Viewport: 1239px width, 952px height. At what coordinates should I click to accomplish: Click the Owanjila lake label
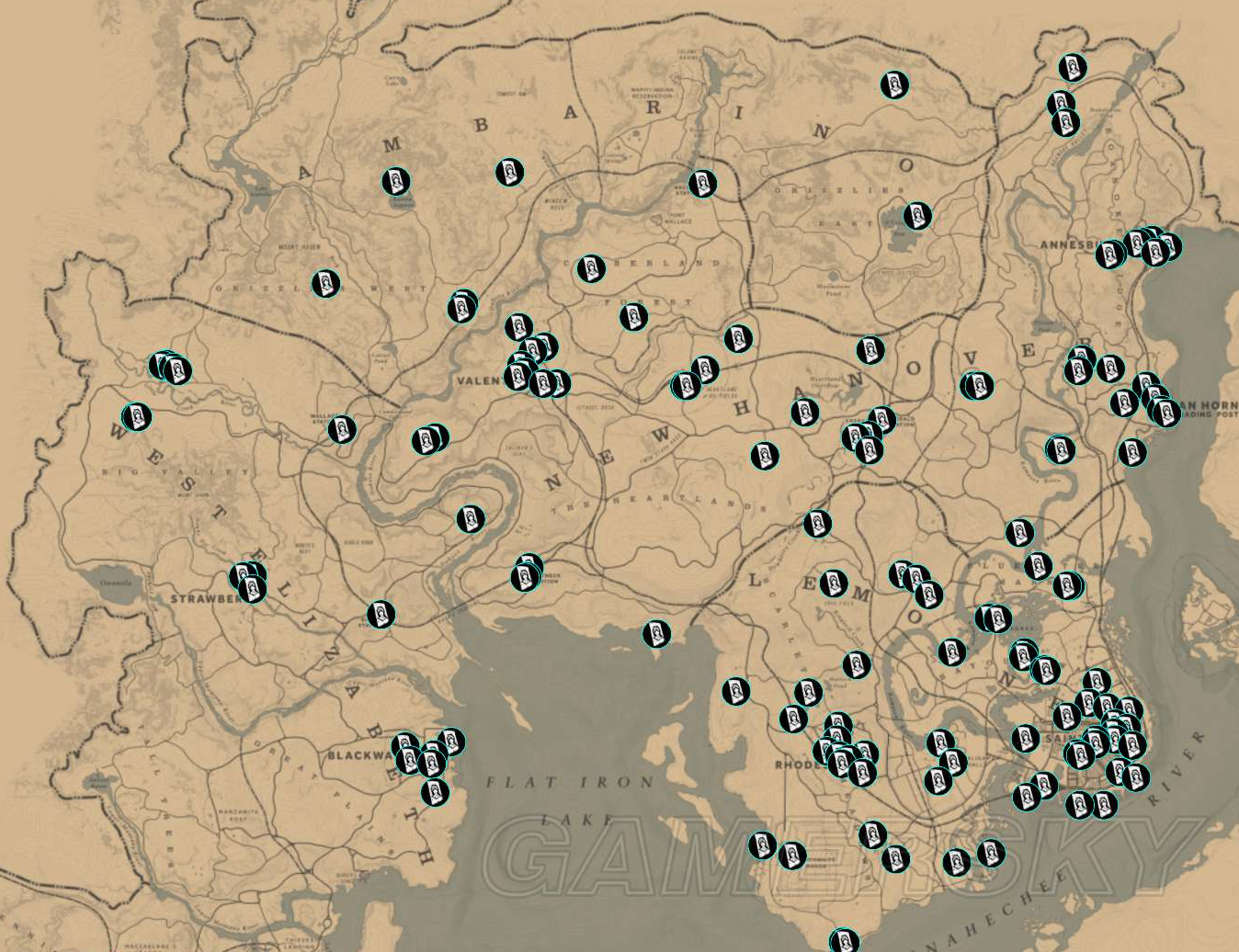click(x=117, y=582)
